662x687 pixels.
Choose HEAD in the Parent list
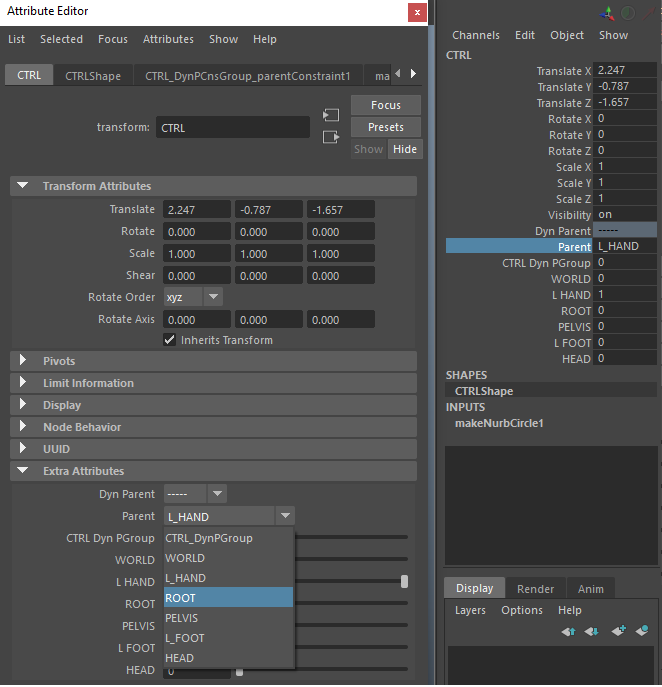coord(228,658)
